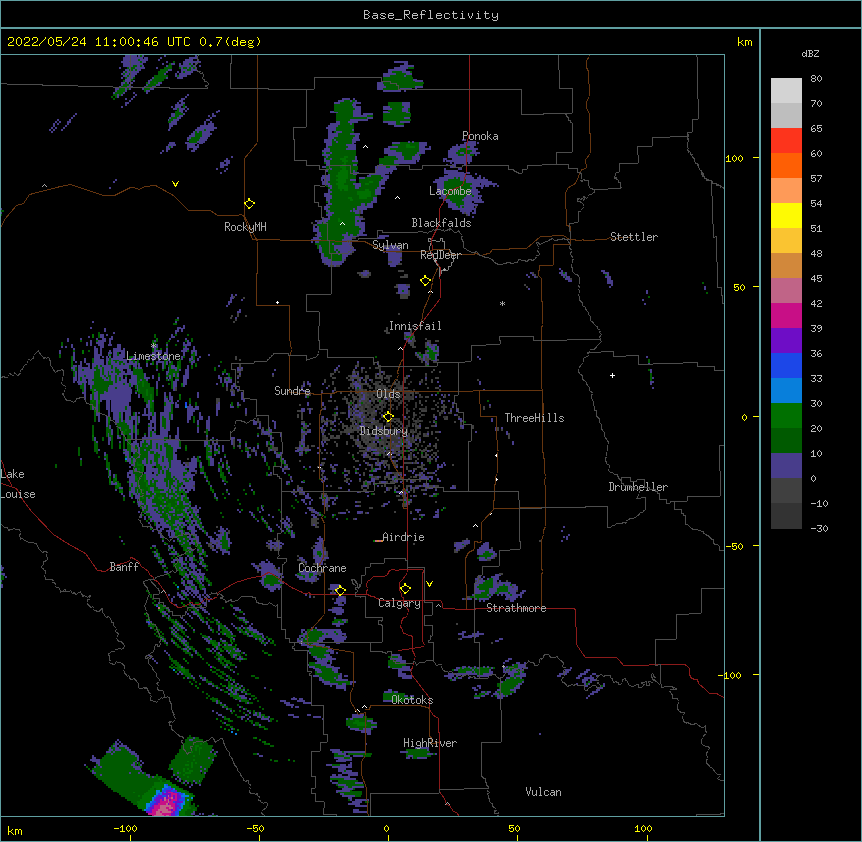Screen dimensions: 862x842
Task: Select the Limestone label
Action: (153, 356)
